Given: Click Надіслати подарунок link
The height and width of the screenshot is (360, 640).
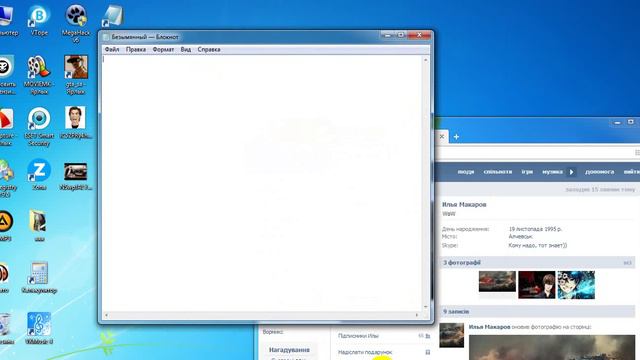Looking at the screenshot, I should point(365,352).
